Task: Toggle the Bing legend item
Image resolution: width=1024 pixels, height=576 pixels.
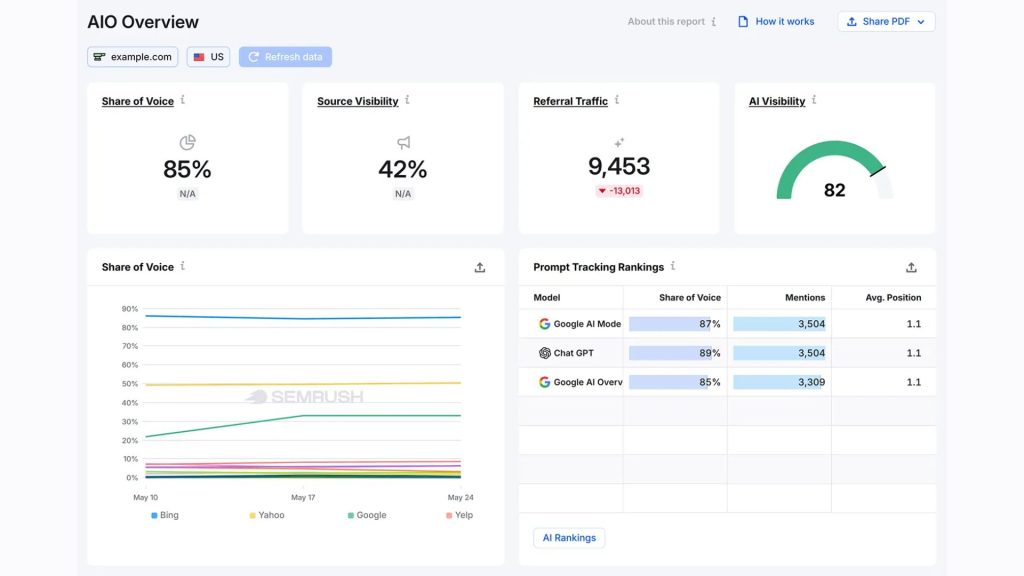Action: point(165,515)
